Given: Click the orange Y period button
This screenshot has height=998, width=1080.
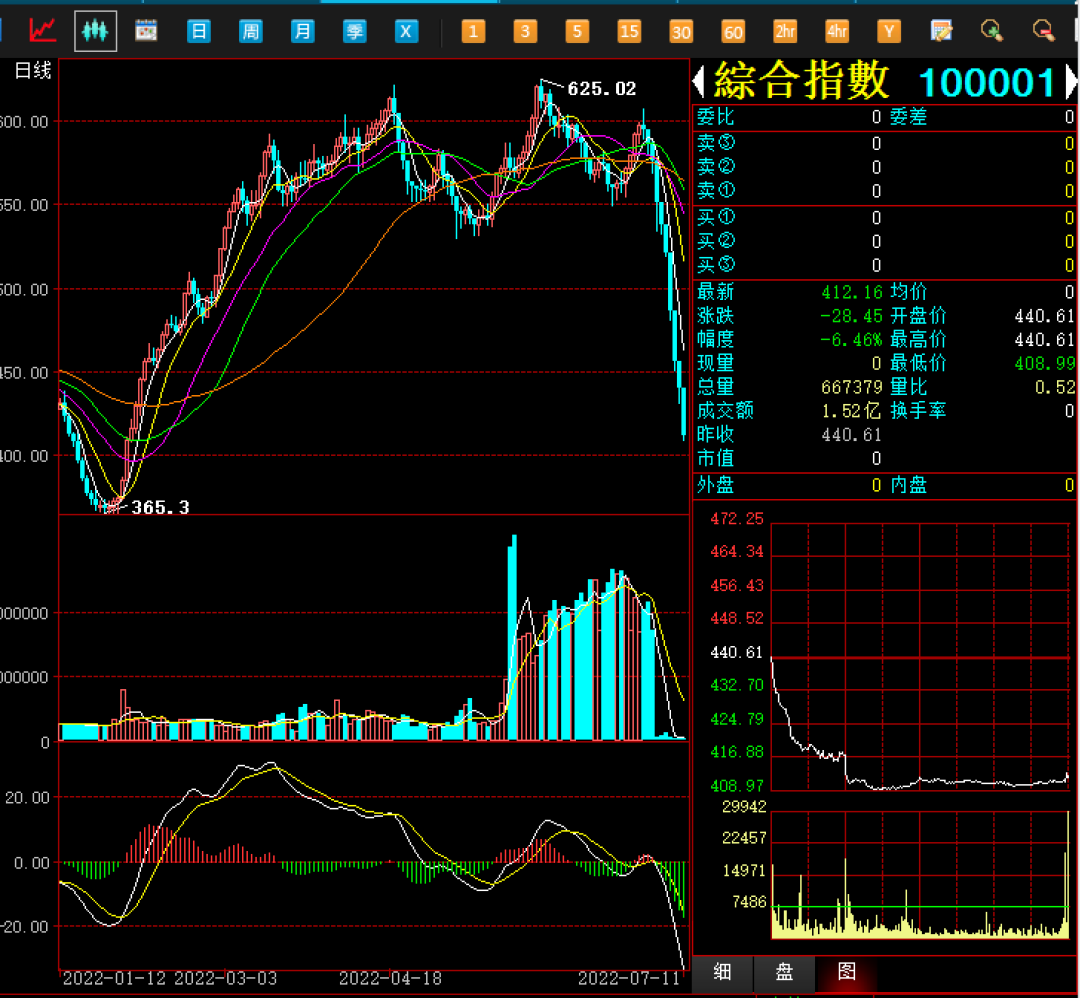Looking at the screenshot, I should (889, 31).
